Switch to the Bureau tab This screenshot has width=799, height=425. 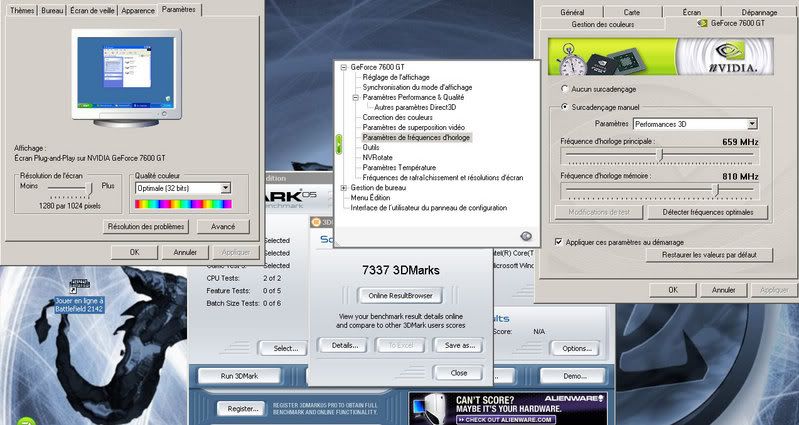pos(52,10)
